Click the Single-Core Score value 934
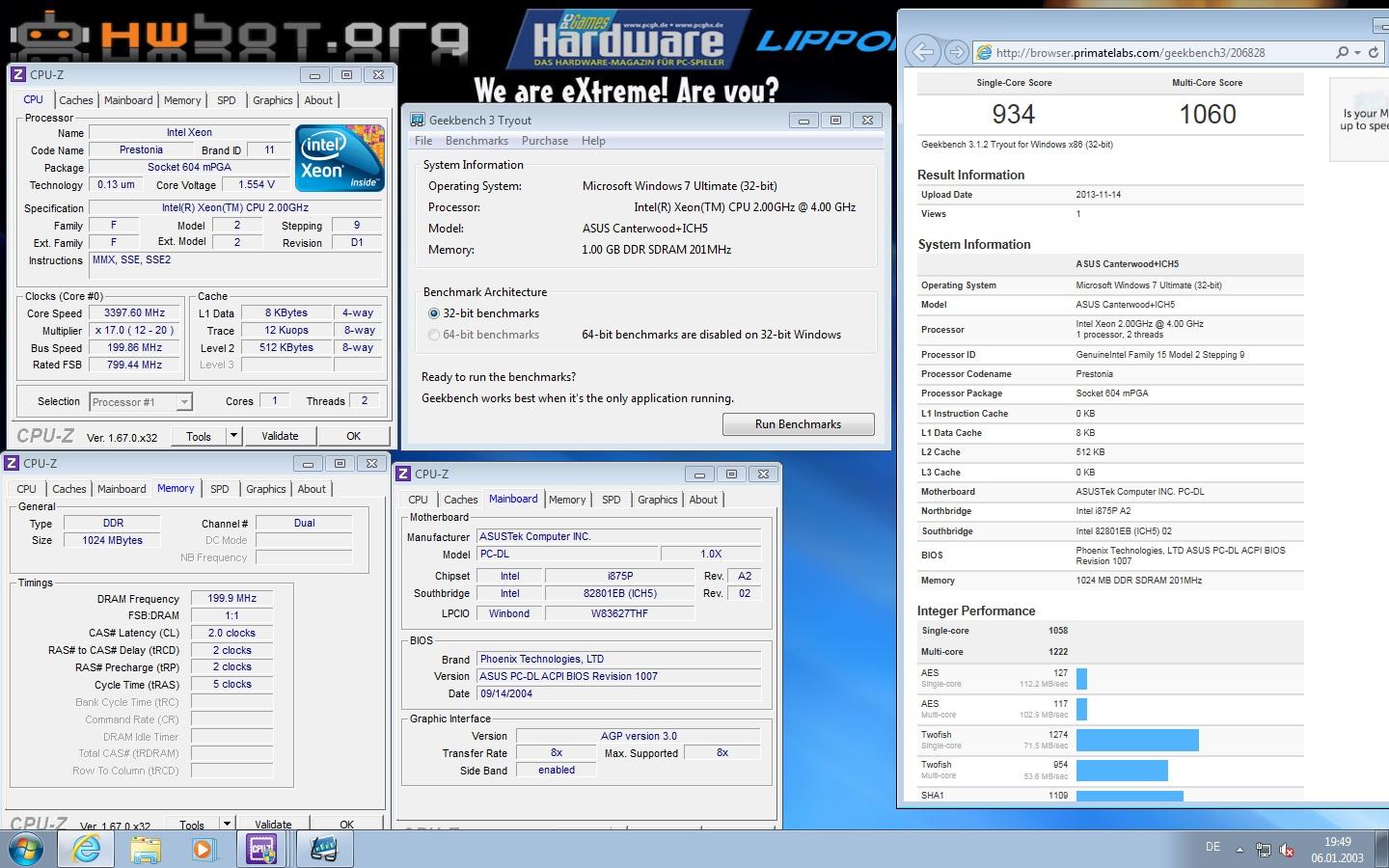 pyautogui.click(x=1014, y=115)
